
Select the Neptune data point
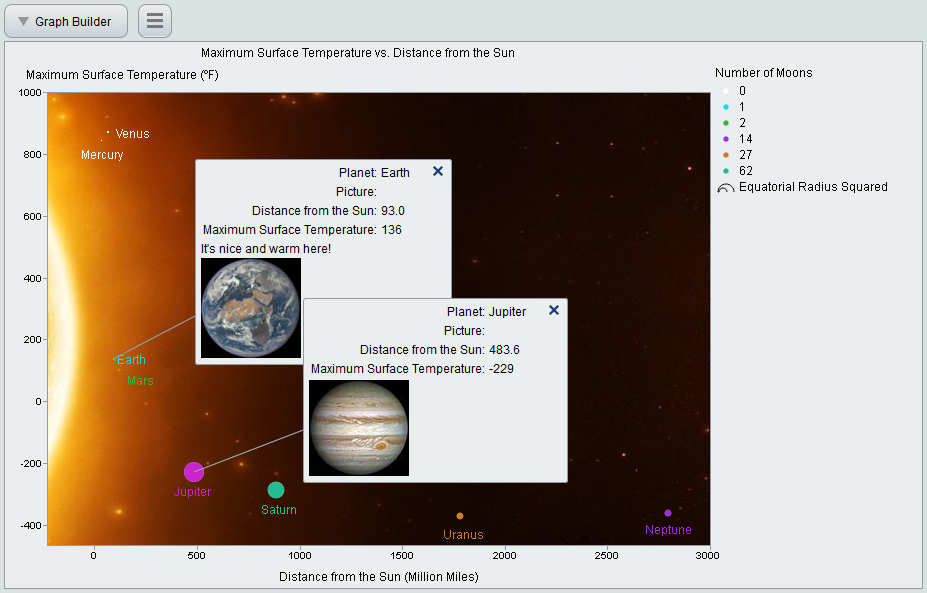coord(667,513)
